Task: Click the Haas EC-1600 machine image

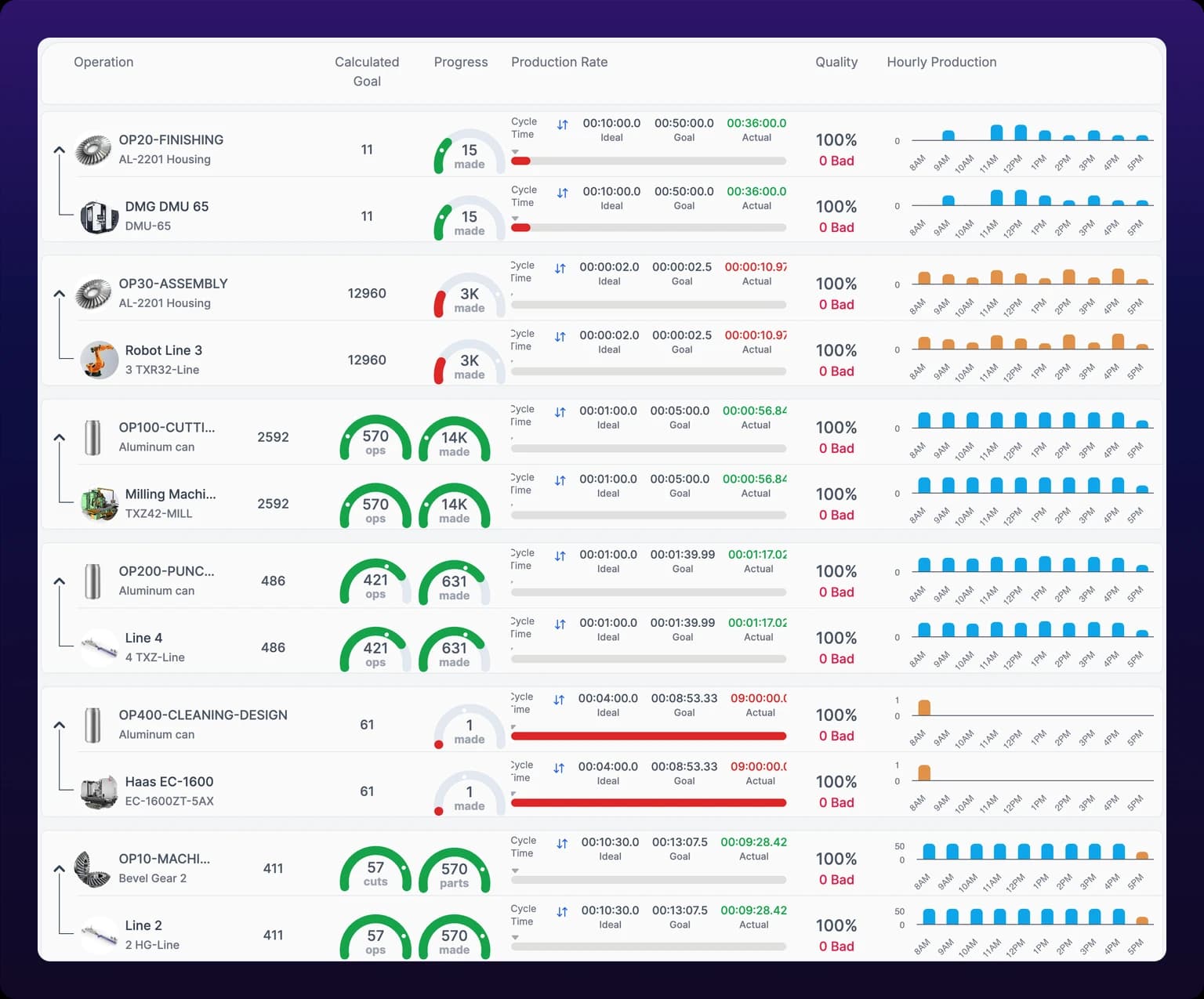Action: (x=100, y=792)
